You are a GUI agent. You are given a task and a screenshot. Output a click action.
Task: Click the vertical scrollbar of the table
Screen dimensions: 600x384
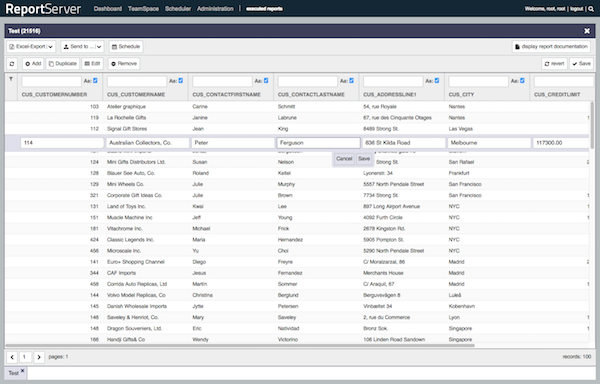click(x=592, y=125)
